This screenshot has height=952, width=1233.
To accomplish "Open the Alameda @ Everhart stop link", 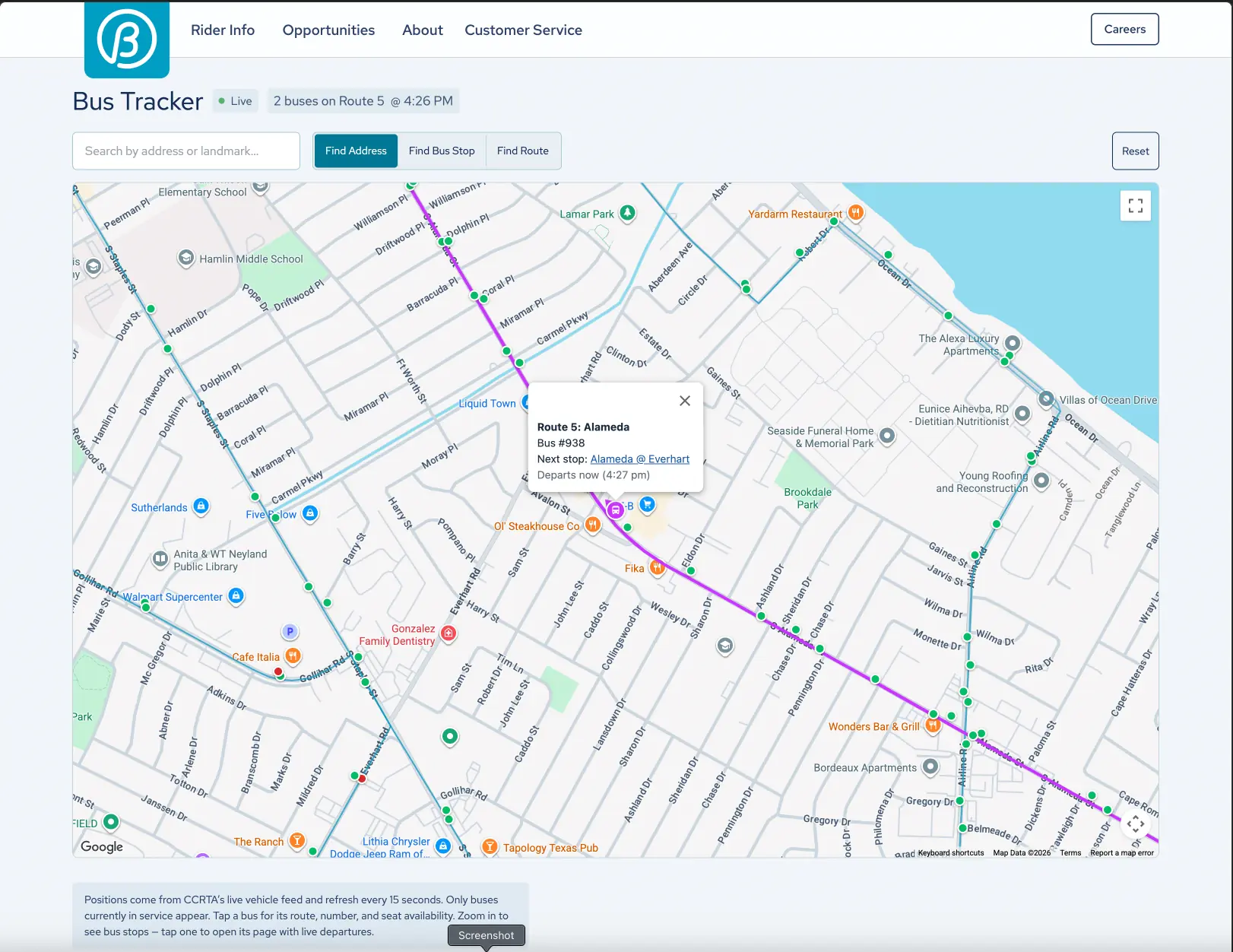I will click(x=640, y=459).
